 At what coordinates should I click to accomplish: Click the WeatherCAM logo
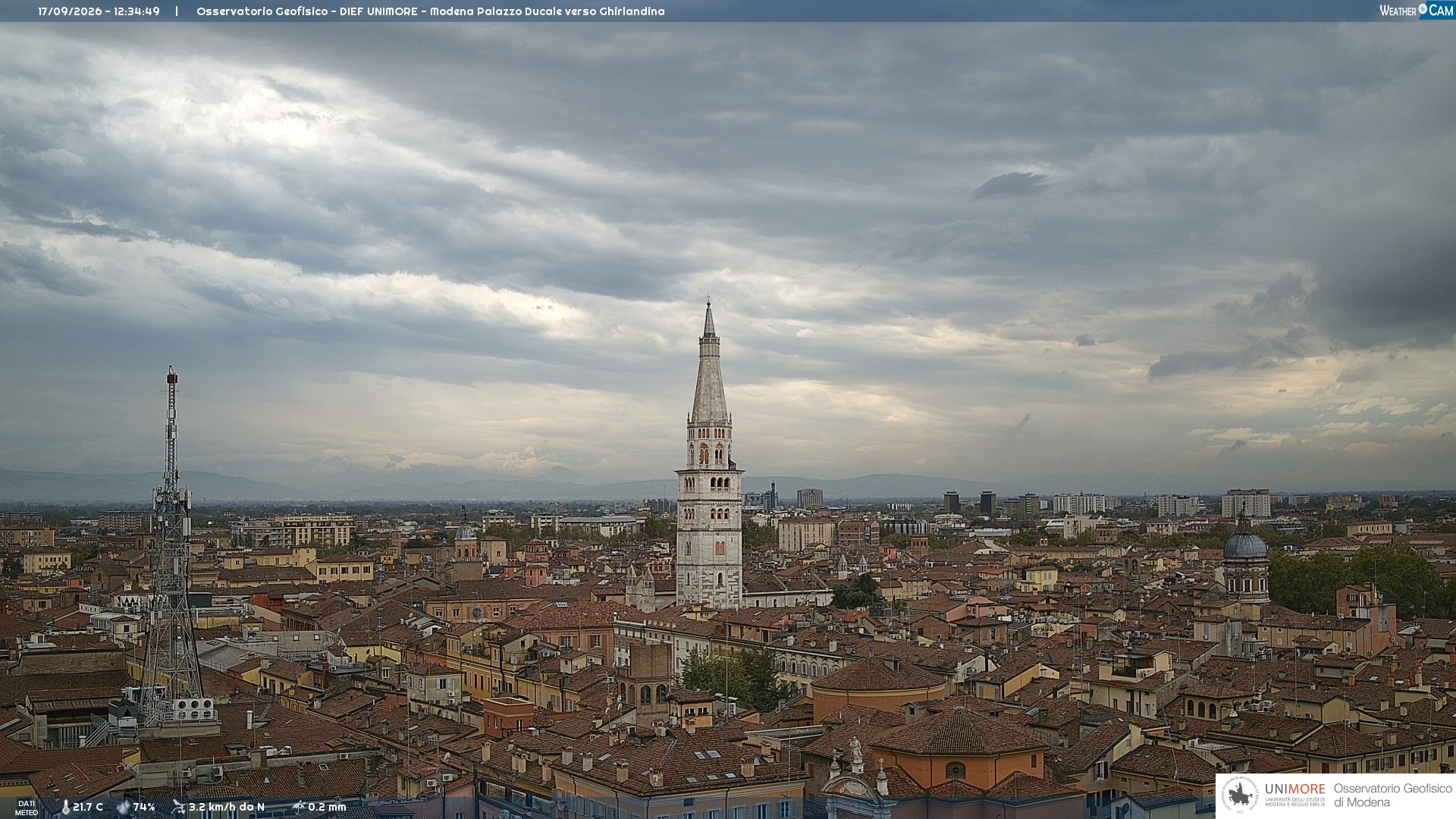coord(1417,10)
